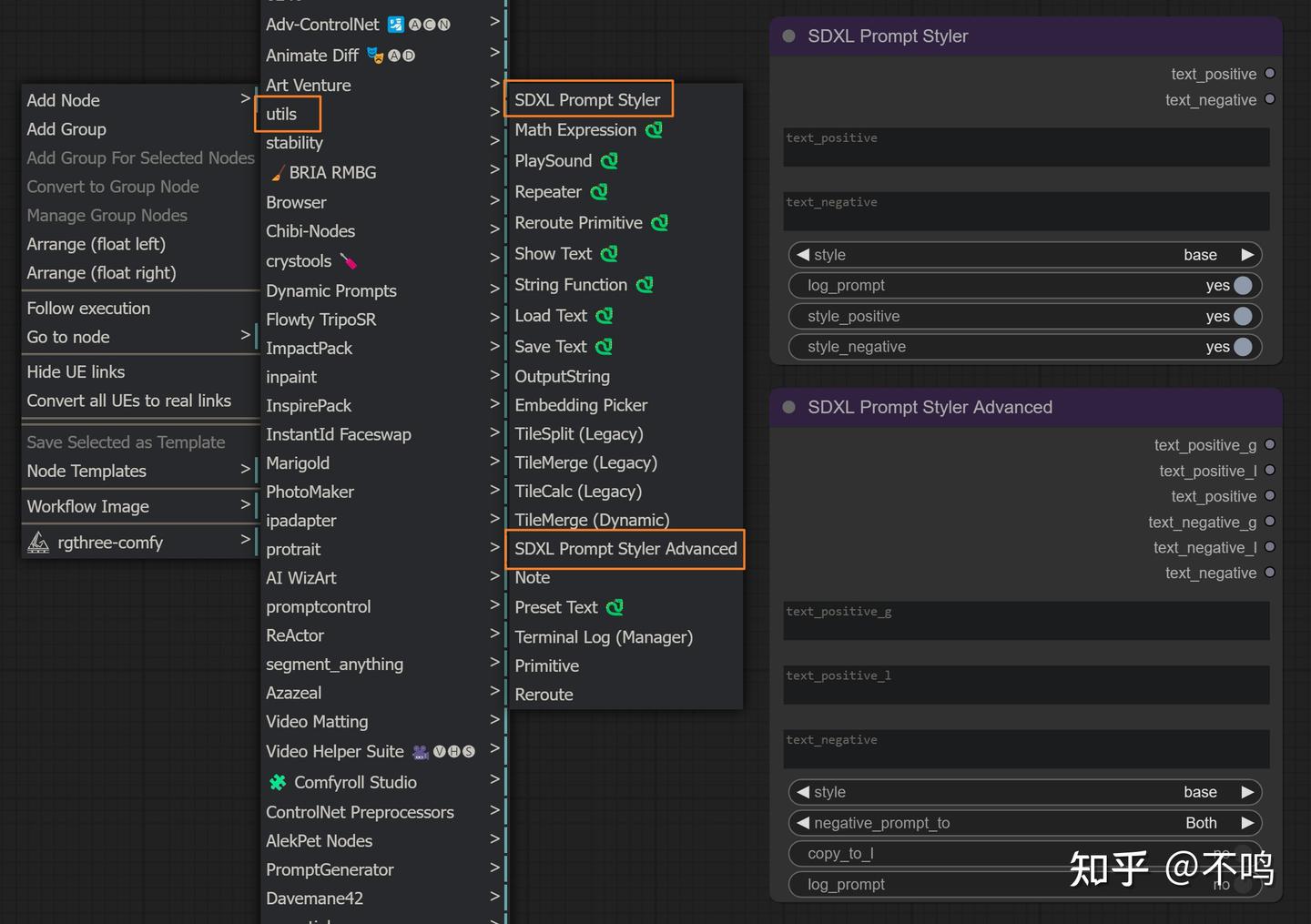Click Convert all UEs to real links
Viewport: 1311px width, 924px height.
tap(128, 401)
